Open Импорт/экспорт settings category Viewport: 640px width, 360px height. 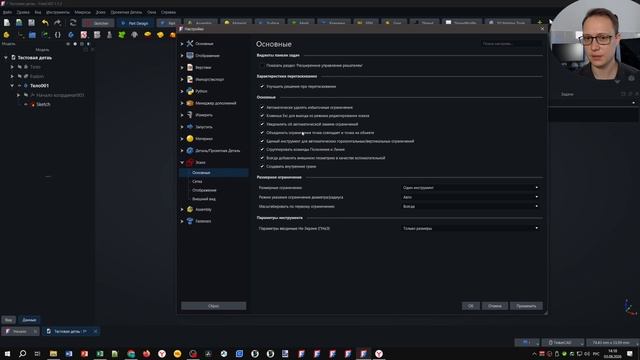(209, 79)
